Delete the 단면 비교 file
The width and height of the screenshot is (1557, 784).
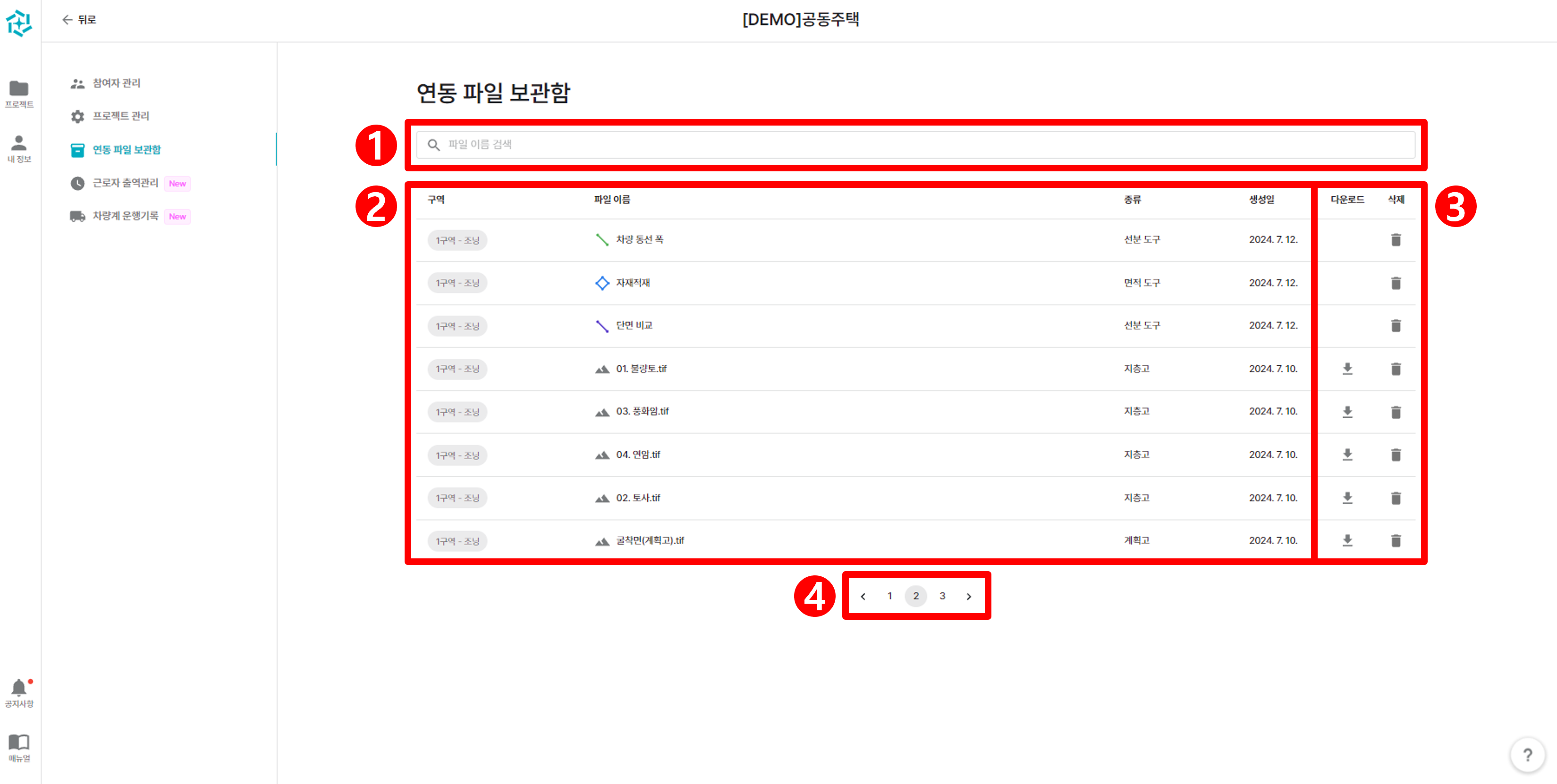click(1396, 325)
